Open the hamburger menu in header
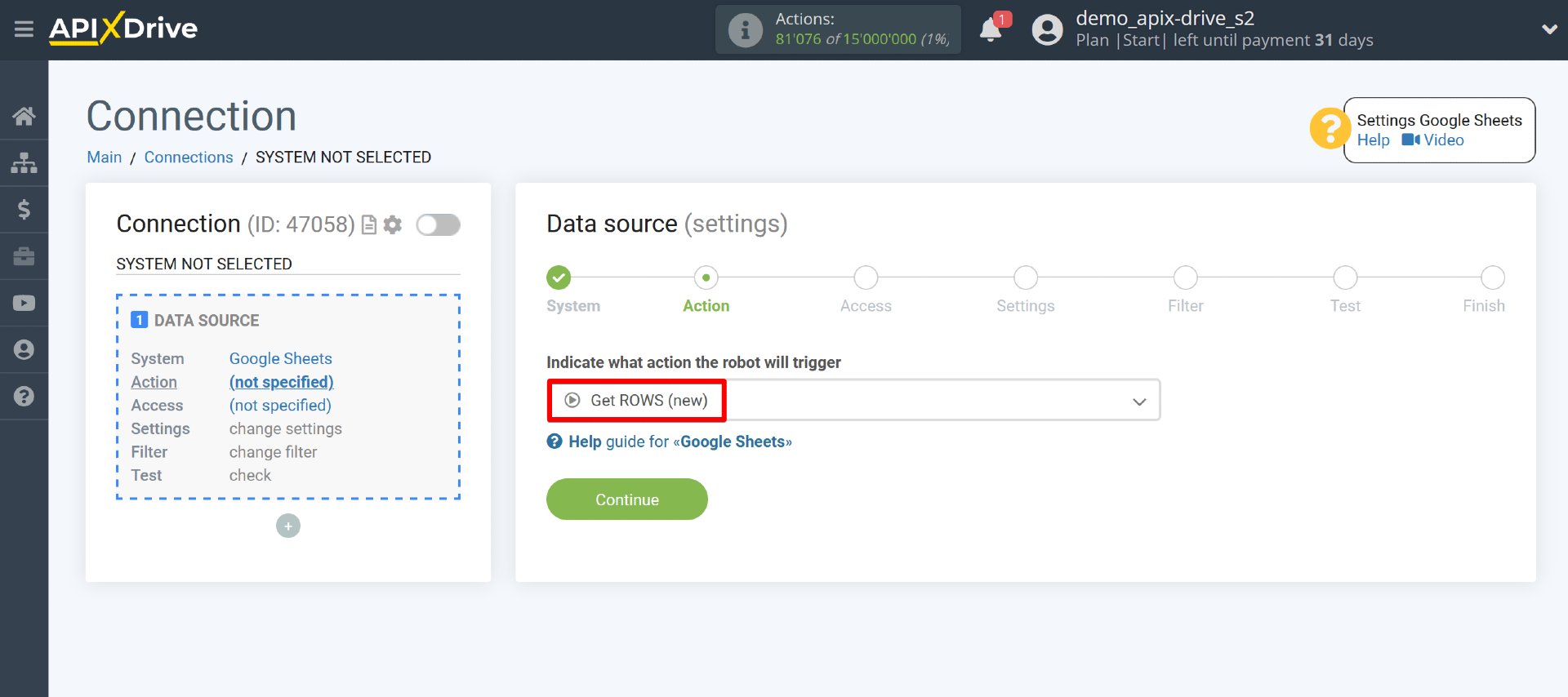 [24, 29]
